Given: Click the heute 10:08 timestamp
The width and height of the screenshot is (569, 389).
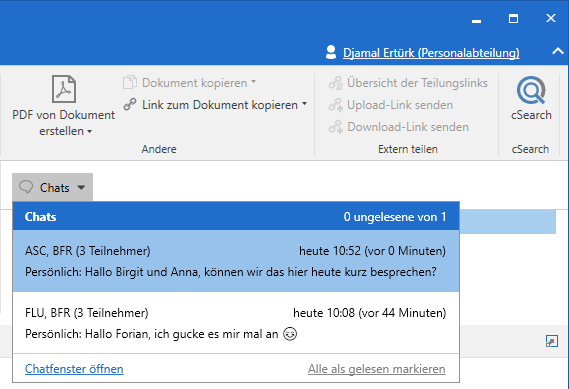Looking at the screenshot, I should click(x=369, y=313).
